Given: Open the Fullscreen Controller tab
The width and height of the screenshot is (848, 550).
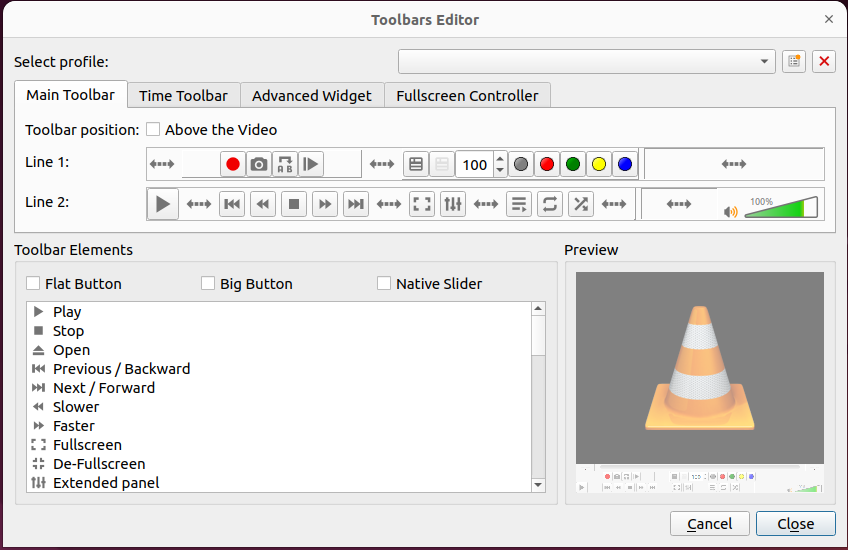Looking at the screenshot, I should click(467, 96).
